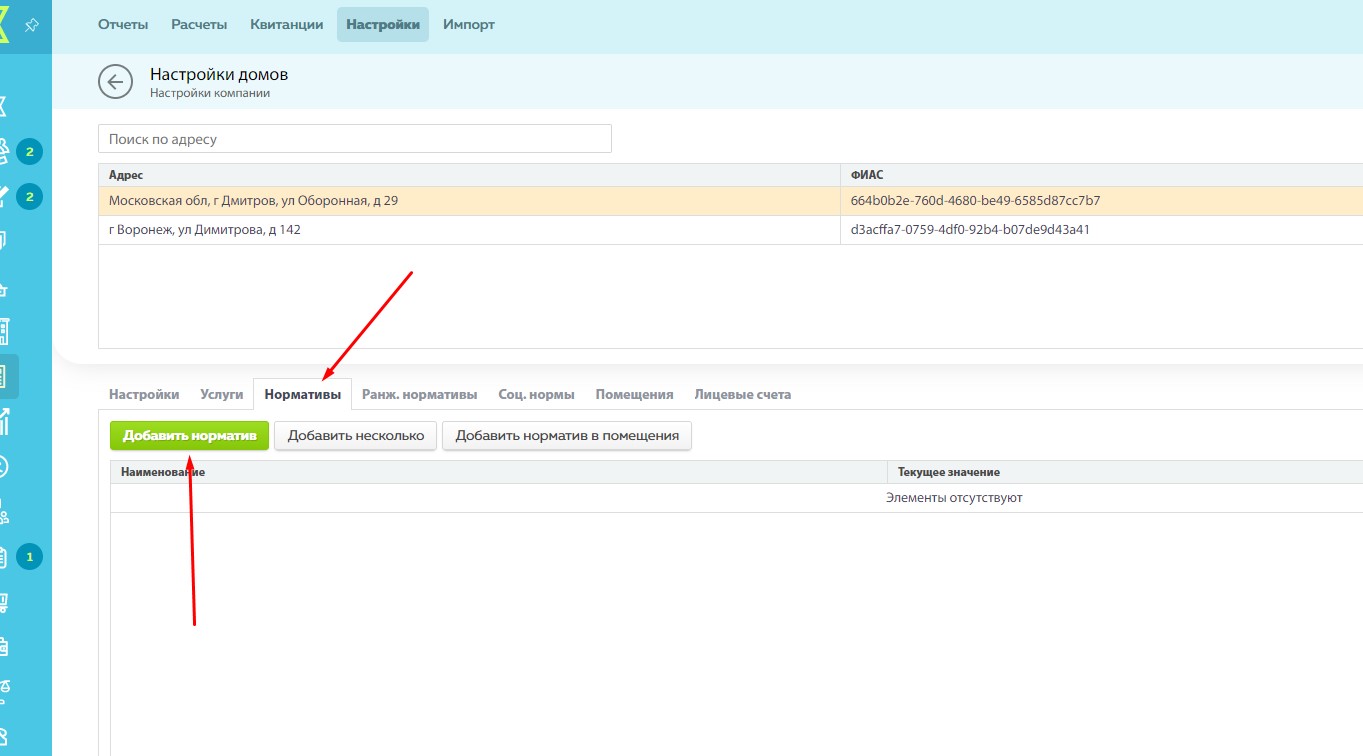Switch to the Помещения tab
Screen dimensions: 1363x756
(x=634, y=394)
